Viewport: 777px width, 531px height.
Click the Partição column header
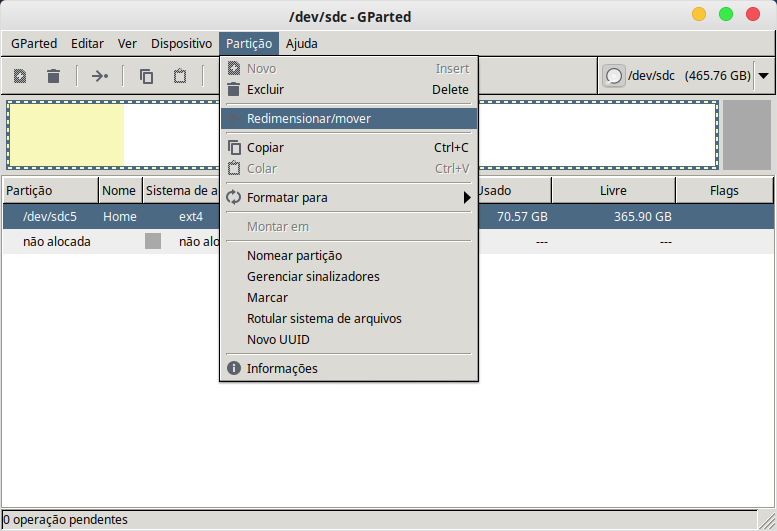[51, 190]
